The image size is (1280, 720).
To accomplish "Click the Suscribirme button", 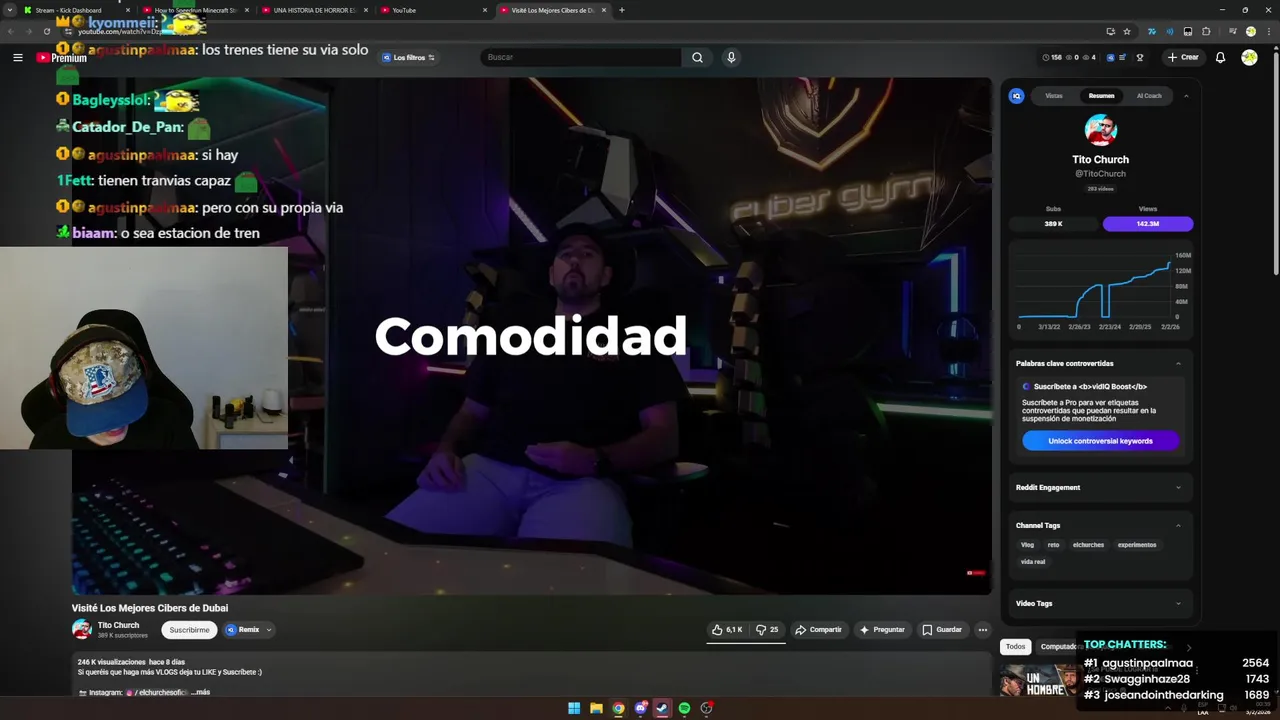I will (189, 630).
